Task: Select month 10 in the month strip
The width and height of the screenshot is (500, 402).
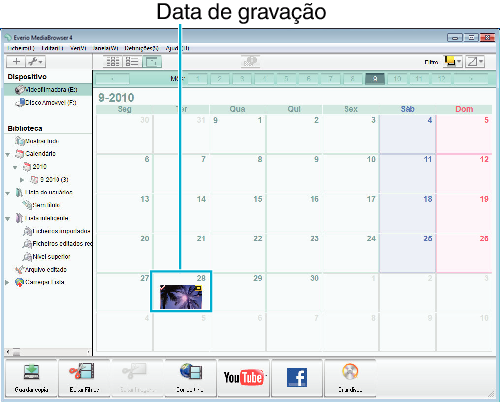Action: click(x=397, y=79)
